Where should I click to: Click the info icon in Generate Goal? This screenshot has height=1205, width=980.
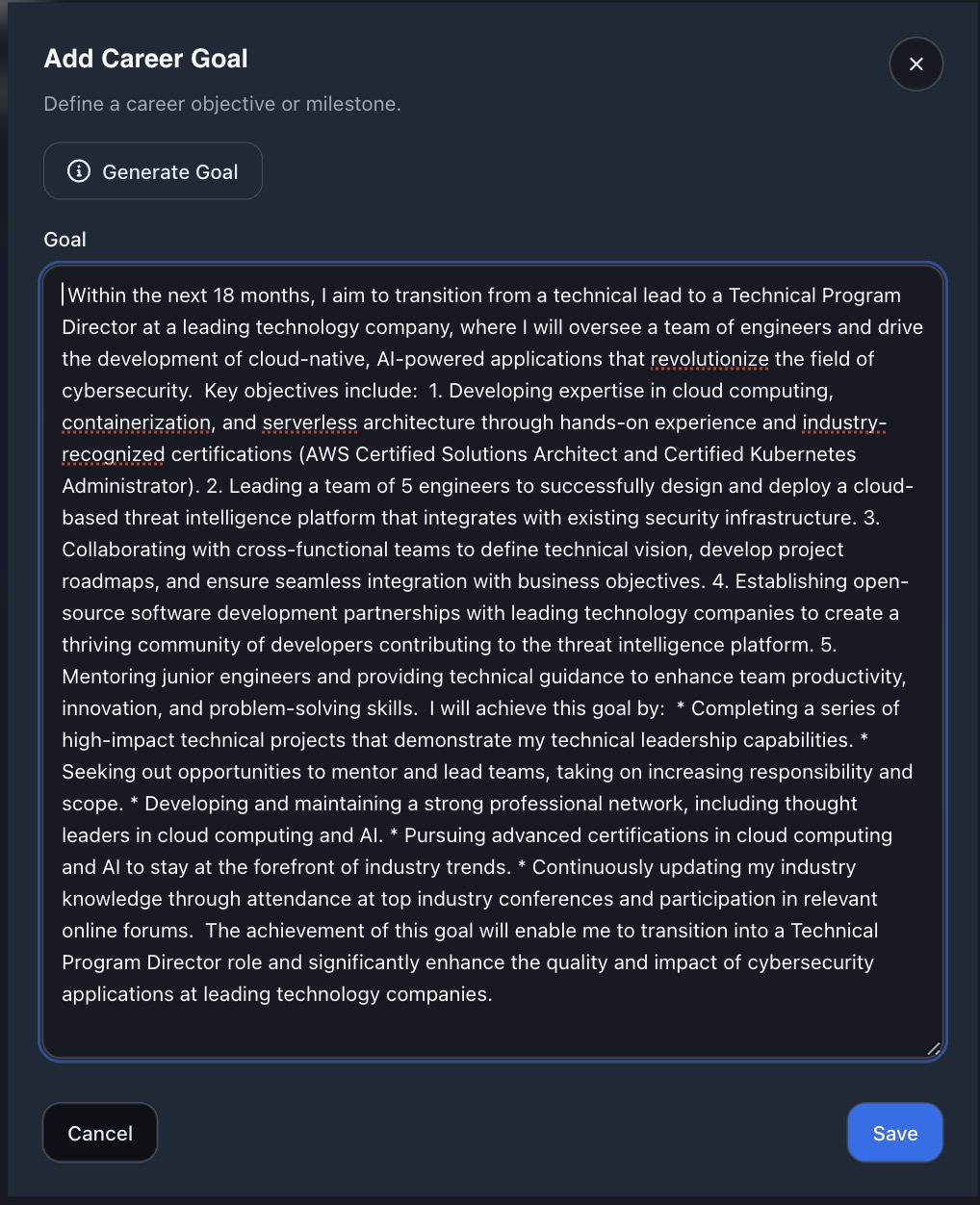click(x=78, y=171)
